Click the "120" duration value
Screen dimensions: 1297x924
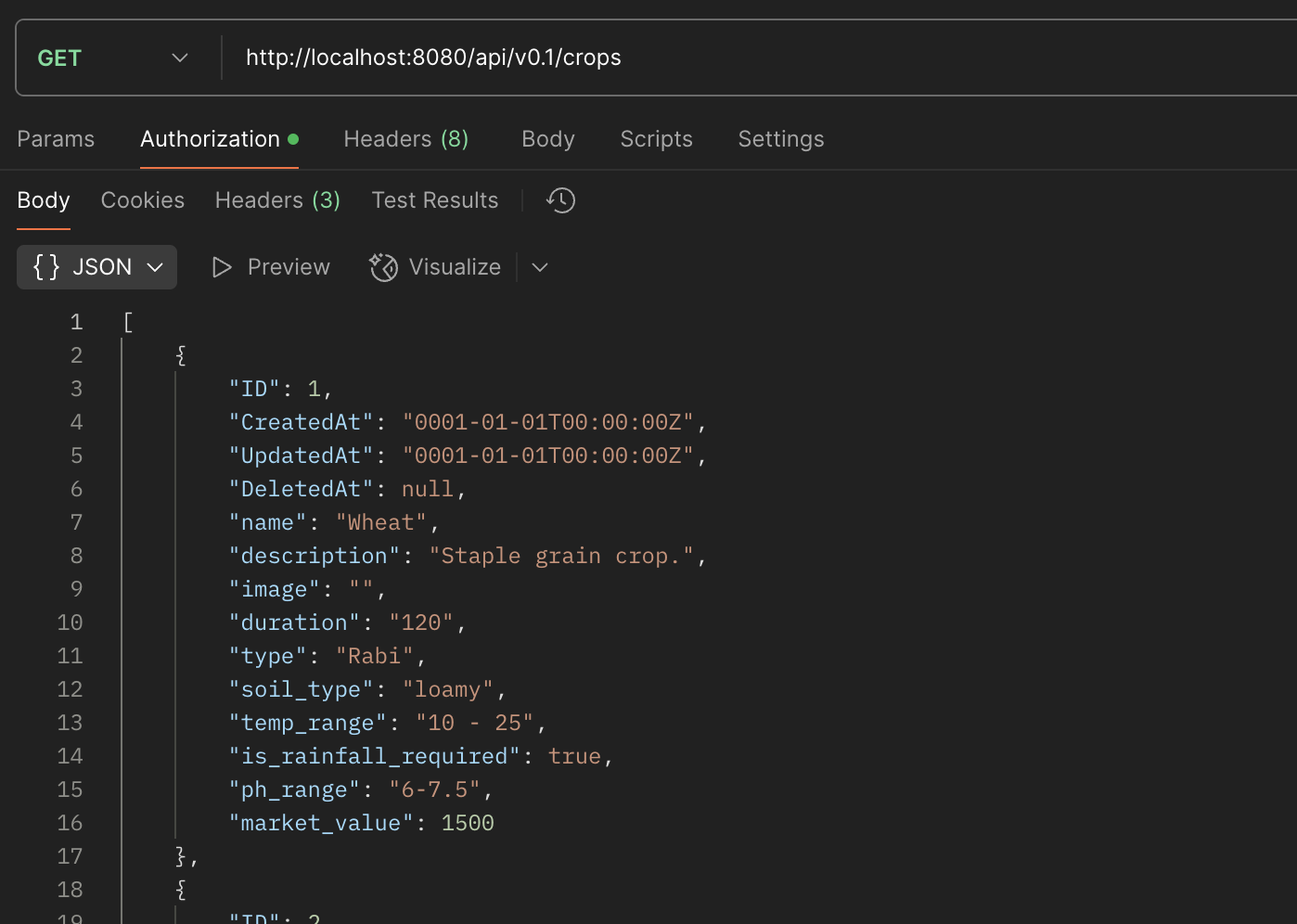click(421, 622)
